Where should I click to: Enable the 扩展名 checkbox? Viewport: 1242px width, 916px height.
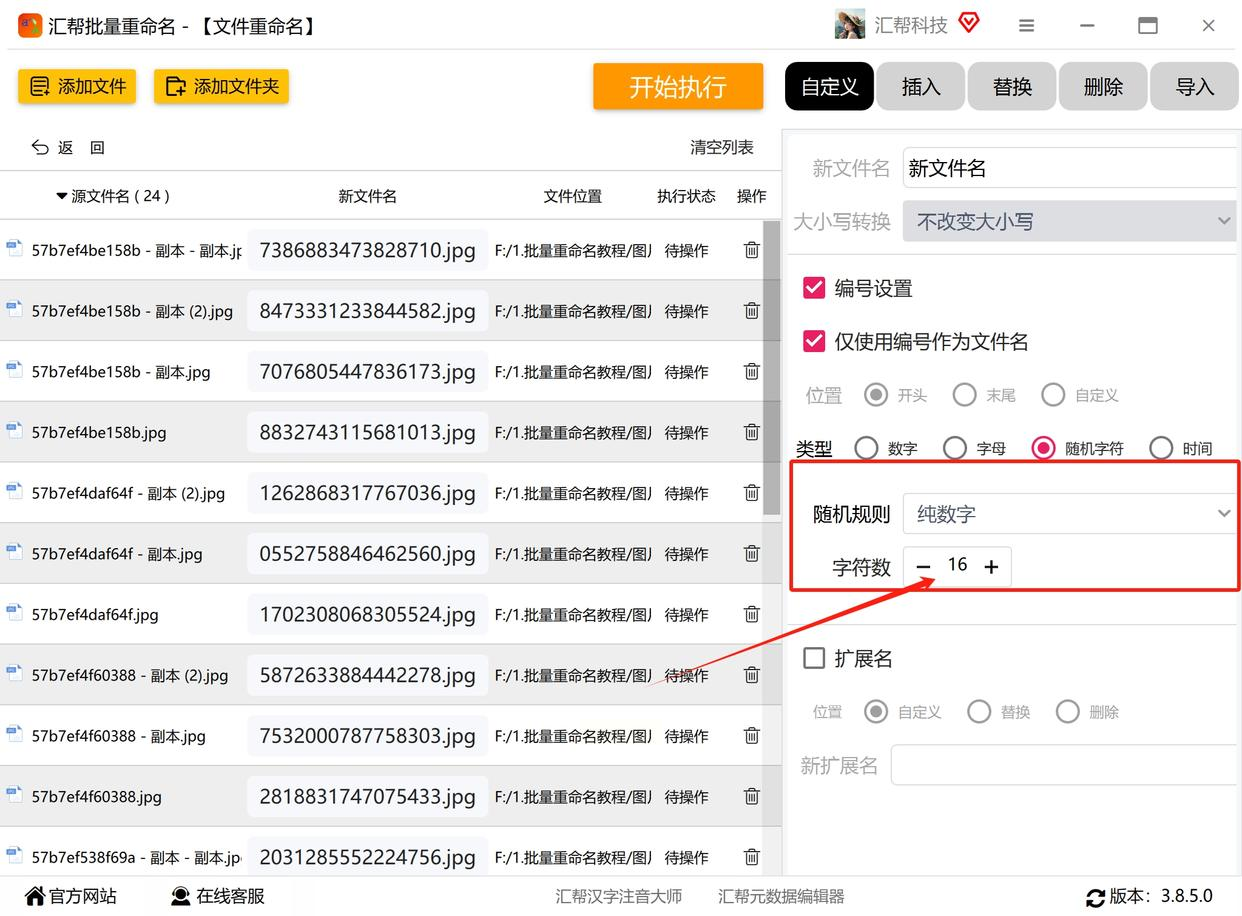point(814,658)
